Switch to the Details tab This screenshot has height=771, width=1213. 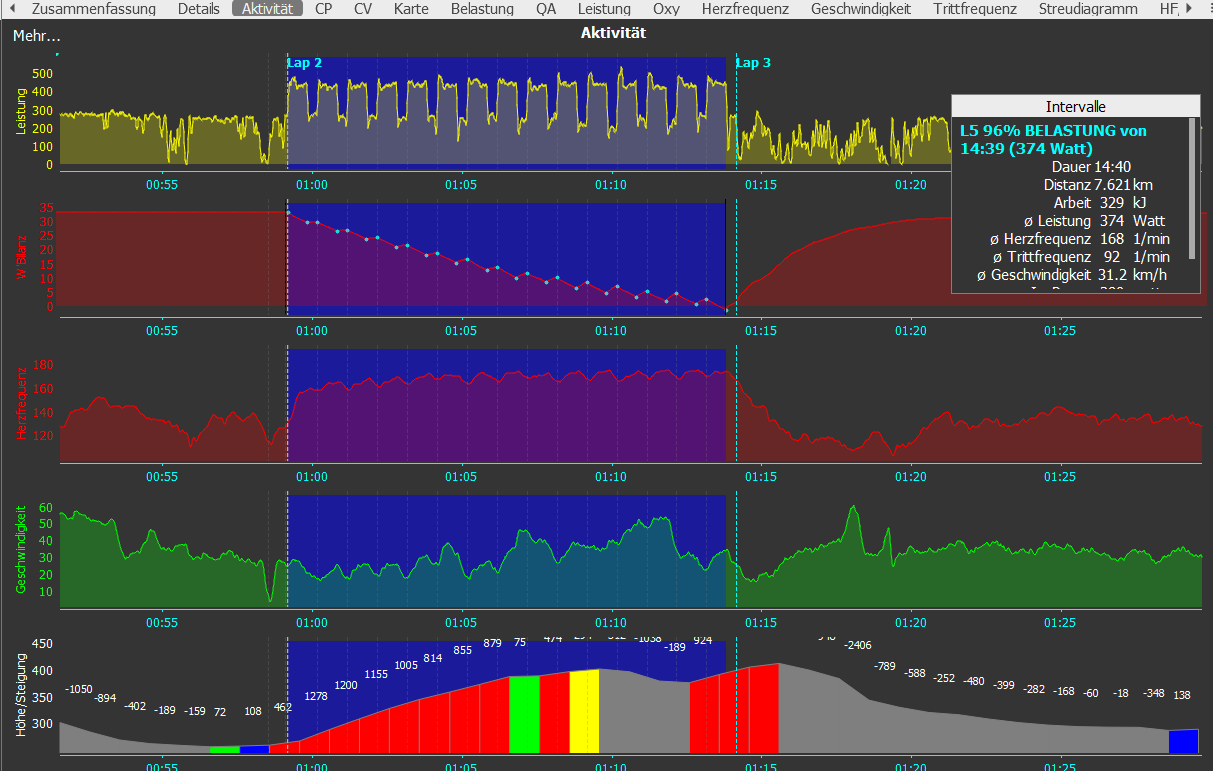click(199, 9)
